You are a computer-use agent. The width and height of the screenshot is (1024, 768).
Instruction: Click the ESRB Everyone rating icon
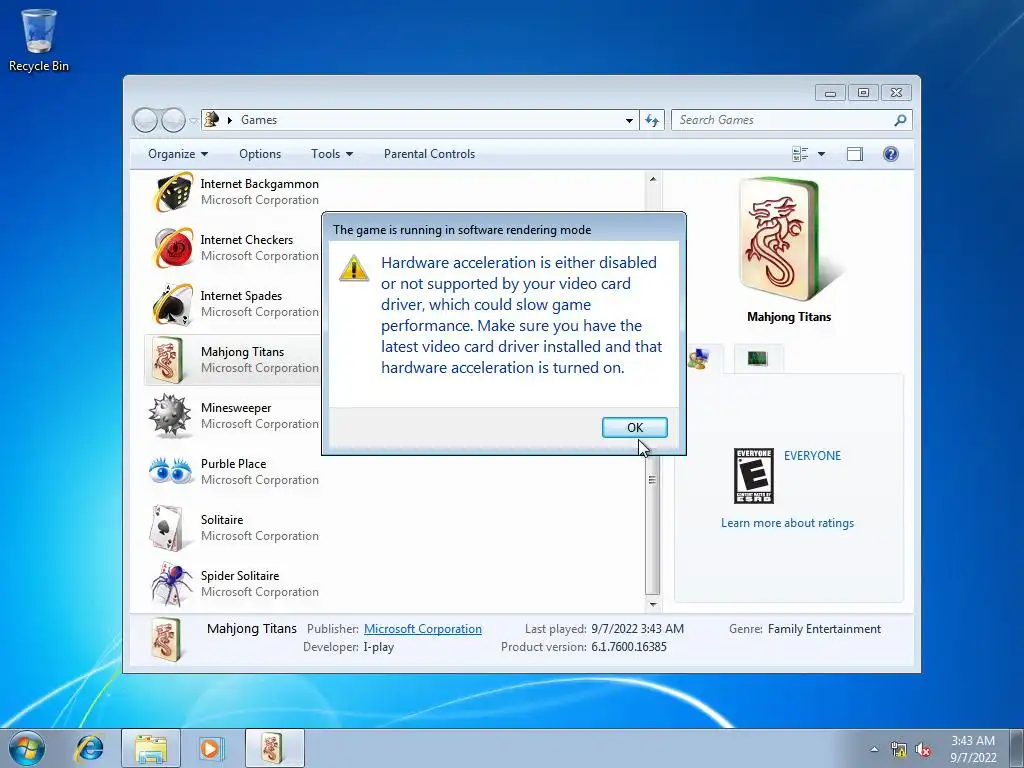click(754, 475)
